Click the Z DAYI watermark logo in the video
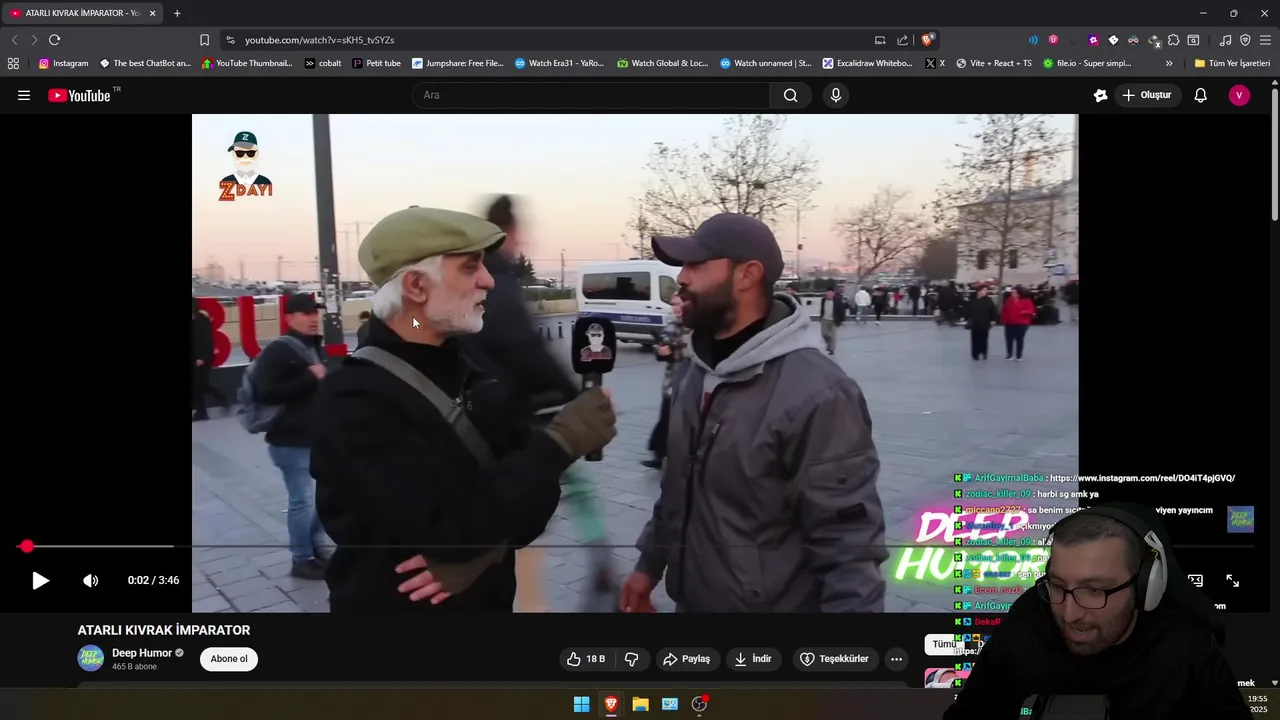Image resolution: width=1280 pixels, height=720 pixels. (245, 165)
